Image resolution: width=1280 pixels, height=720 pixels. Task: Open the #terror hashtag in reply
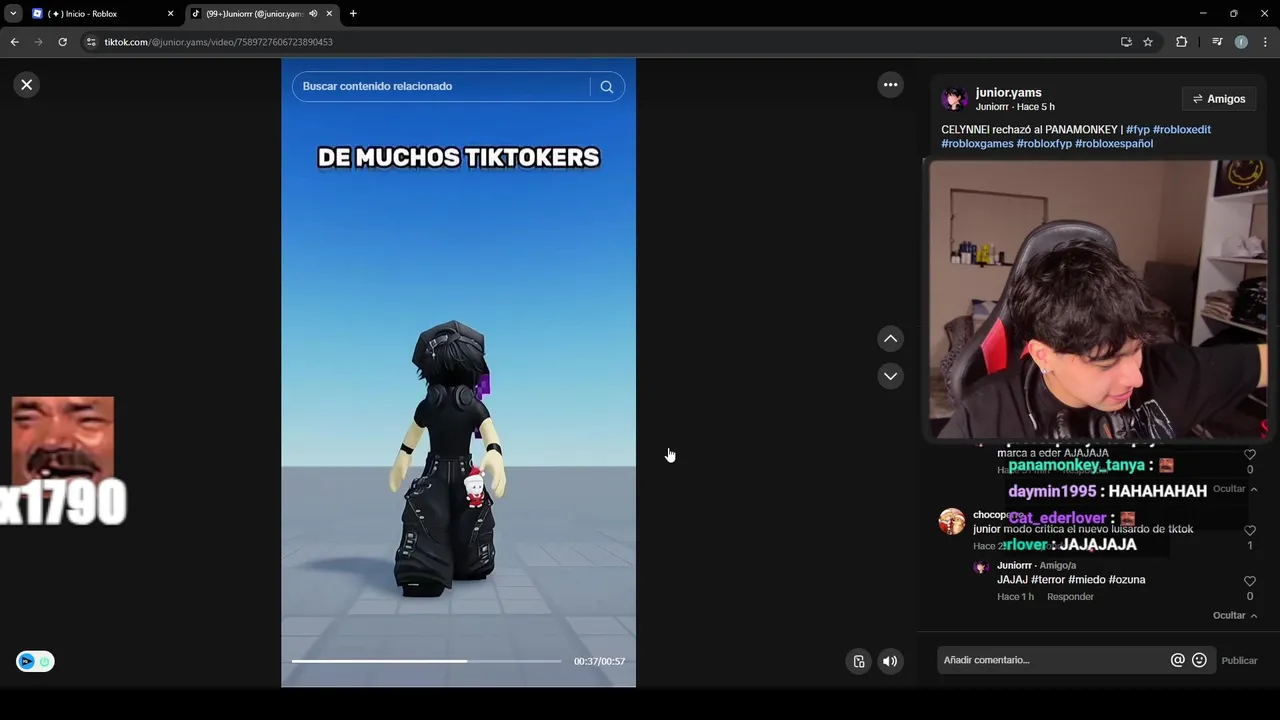tap(1049, 580)
